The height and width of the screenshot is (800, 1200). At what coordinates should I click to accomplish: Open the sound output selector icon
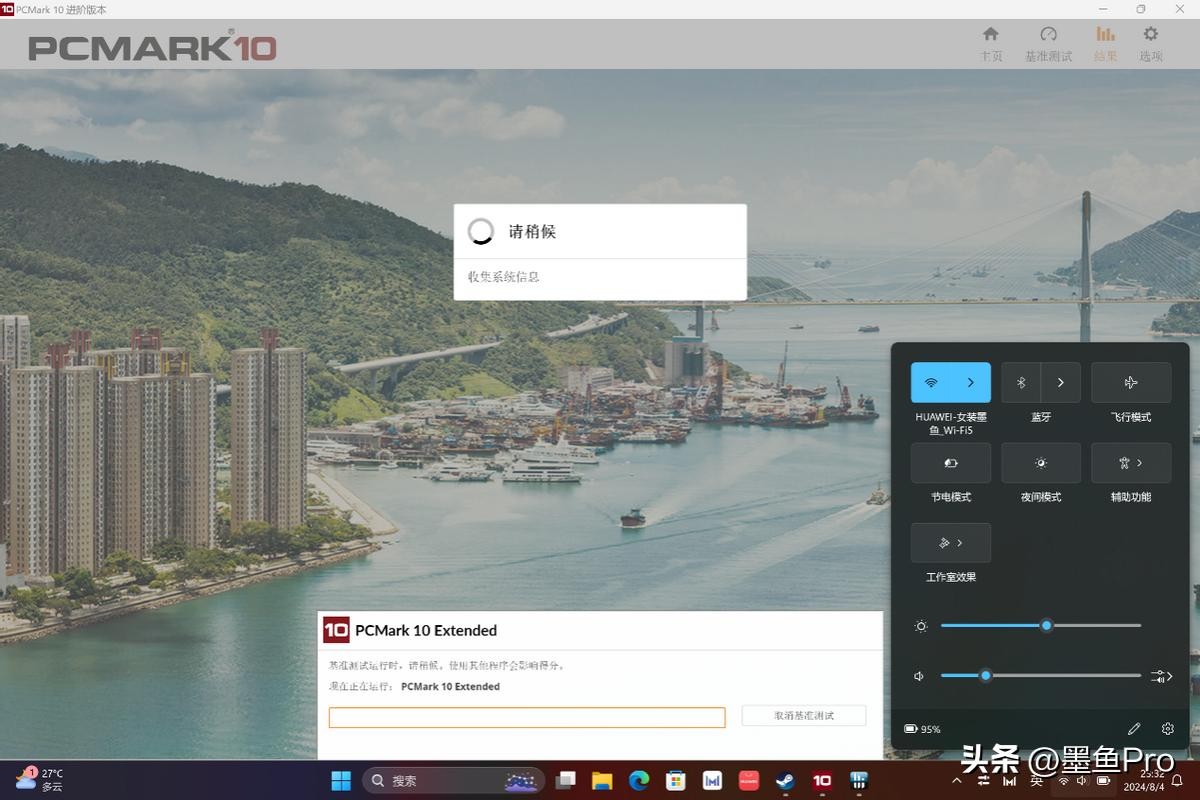pyautogui.click(x=1161, y=676)
